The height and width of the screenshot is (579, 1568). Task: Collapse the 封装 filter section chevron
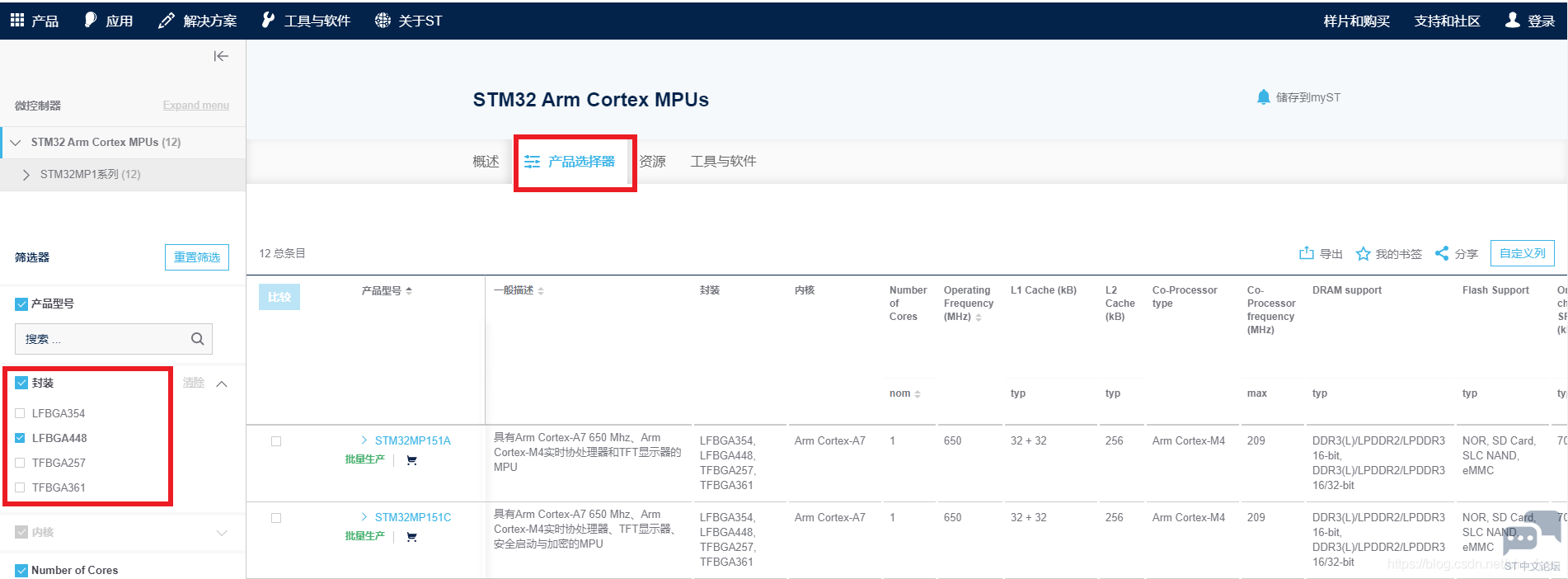(x=222, y=384)
